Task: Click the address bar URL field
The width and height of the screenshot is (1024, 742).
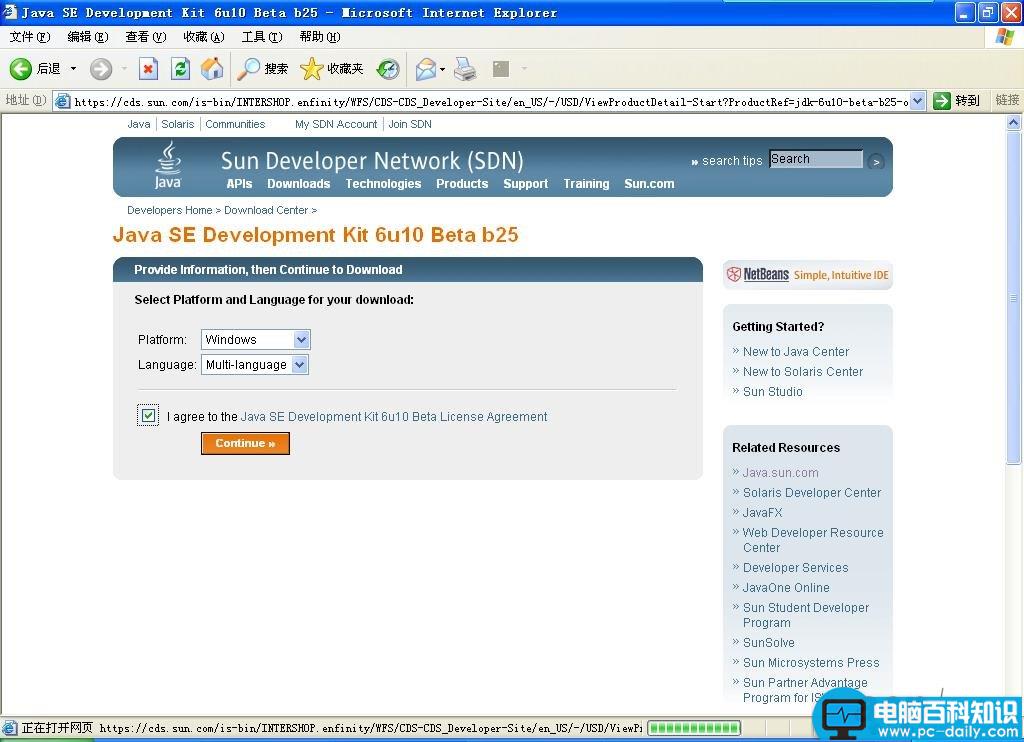Action: 490,101
